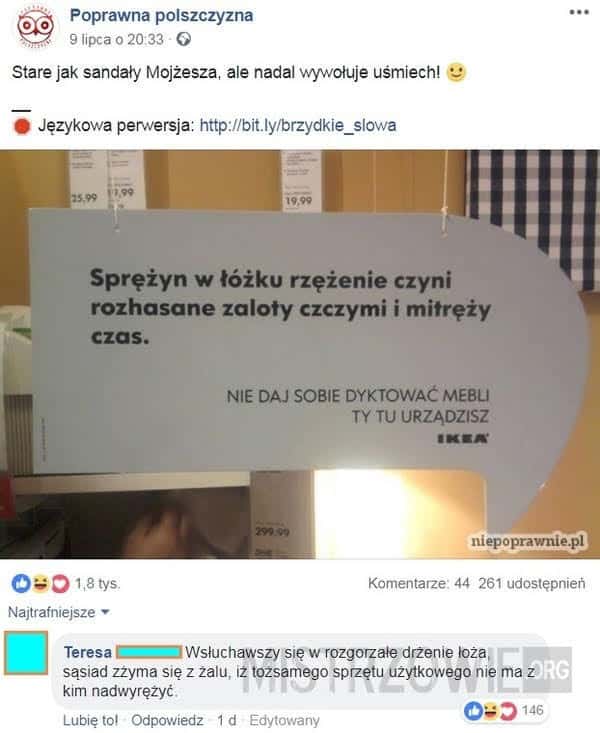Screen dimensions: 600x733
Task: Click Odpowiedz under Teresa's comment
Action: coord(167,720)
